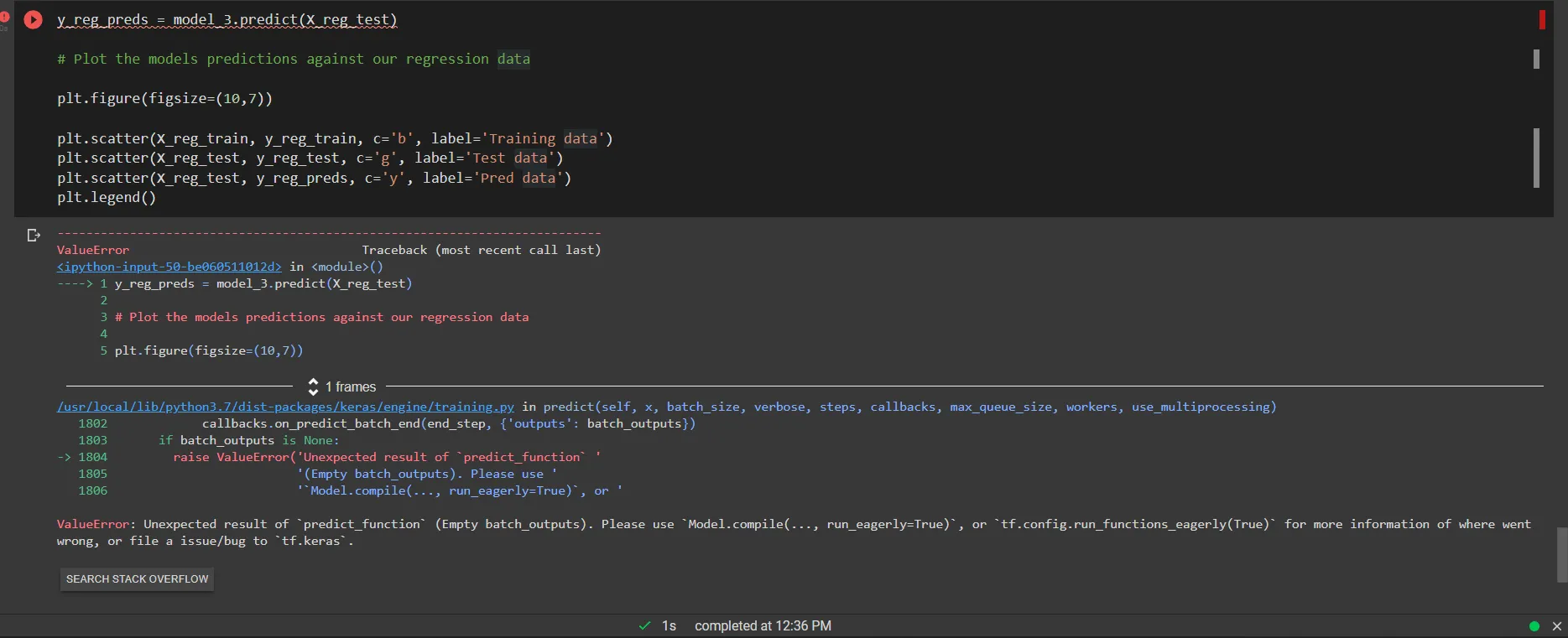
Task: Open the ipython-input-50 traceback link
Action: point(169,267)
